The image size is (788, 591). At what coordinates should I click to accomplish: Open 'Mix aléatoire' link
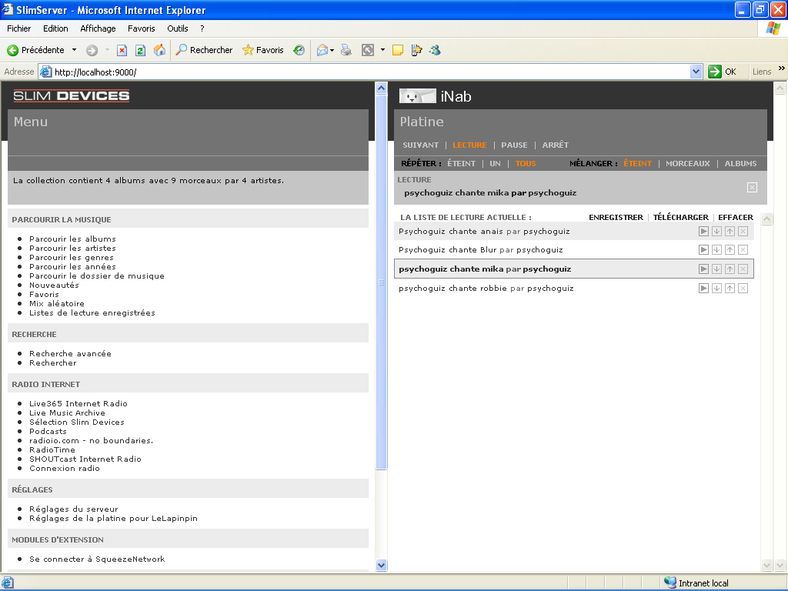(56, 304)
